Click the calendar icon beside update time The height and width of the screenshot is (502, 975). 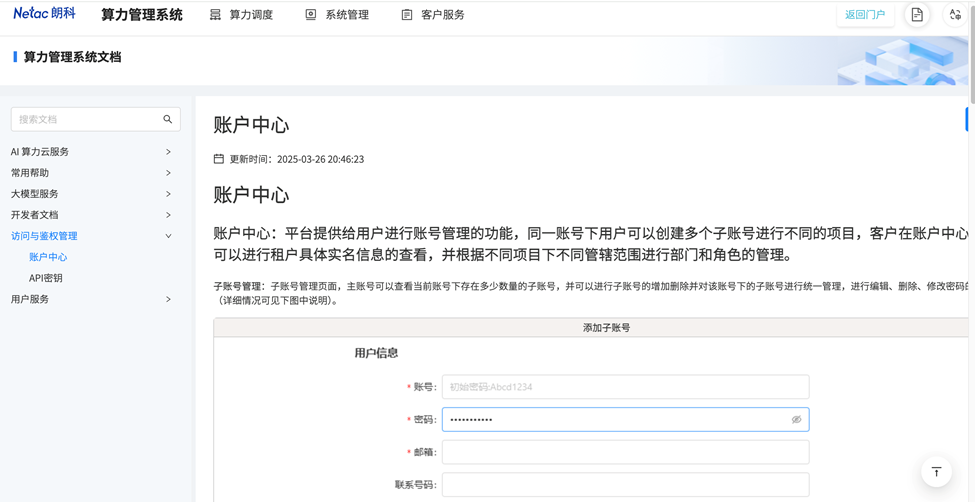pos(219,159)
